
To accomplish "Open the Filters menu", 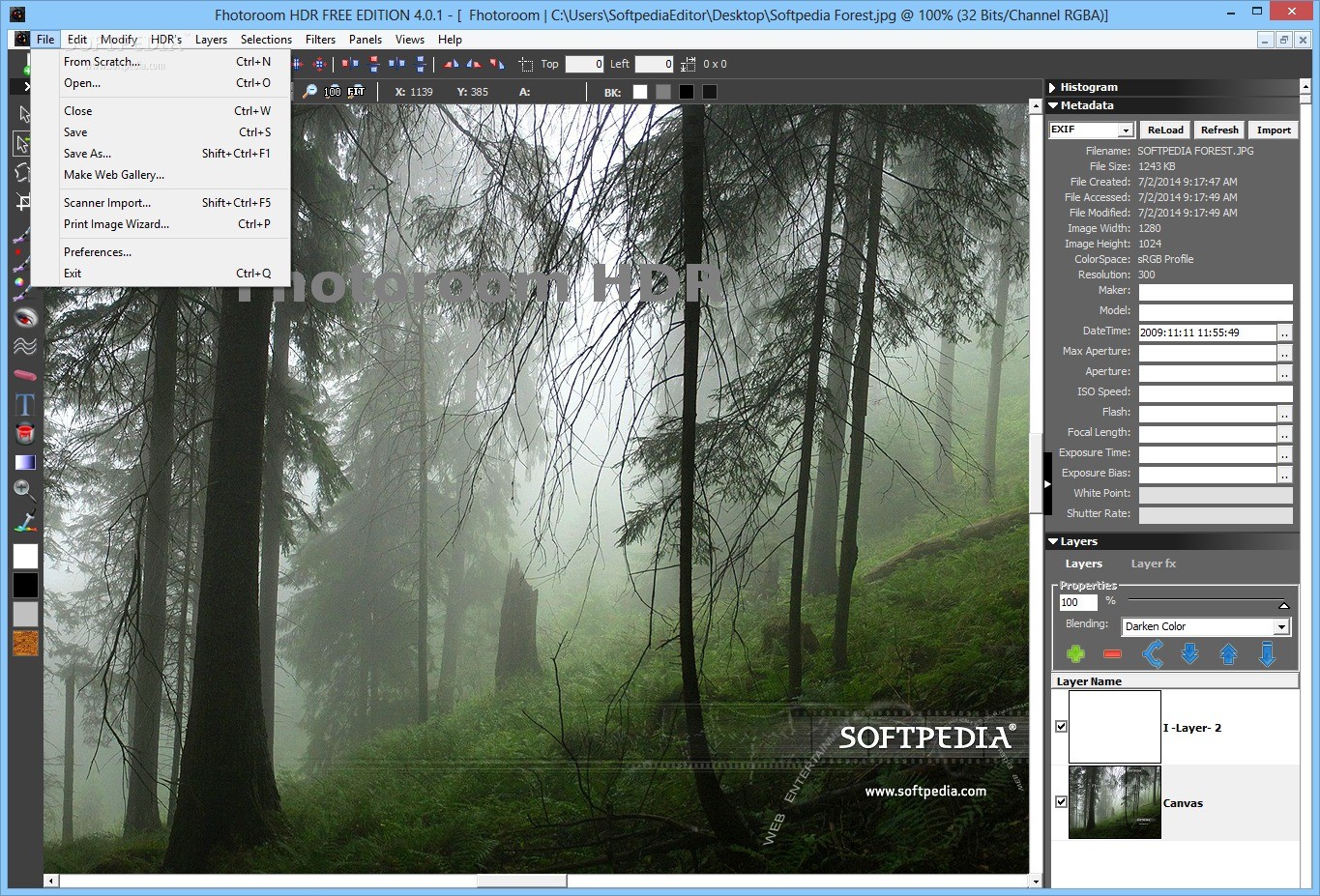I will point(320,40).
